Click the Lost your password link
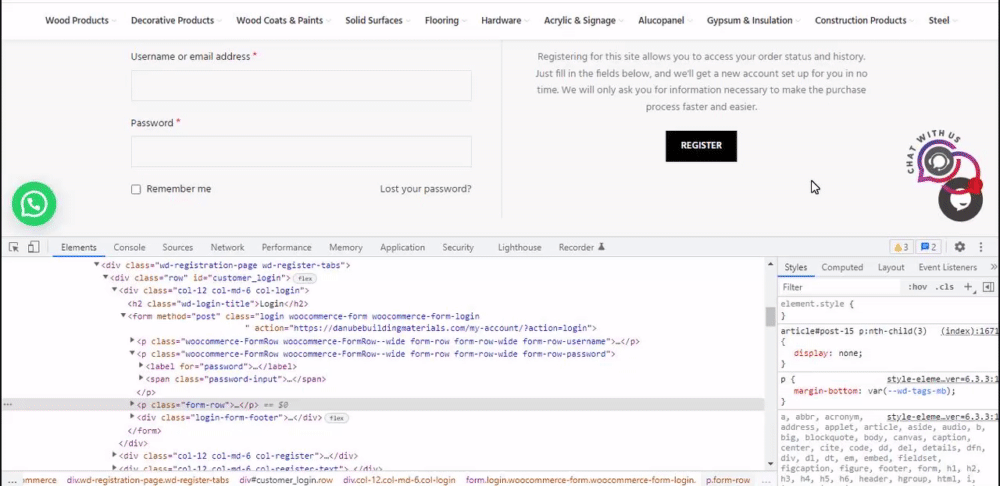1000x486 pixels. (425, 189)
